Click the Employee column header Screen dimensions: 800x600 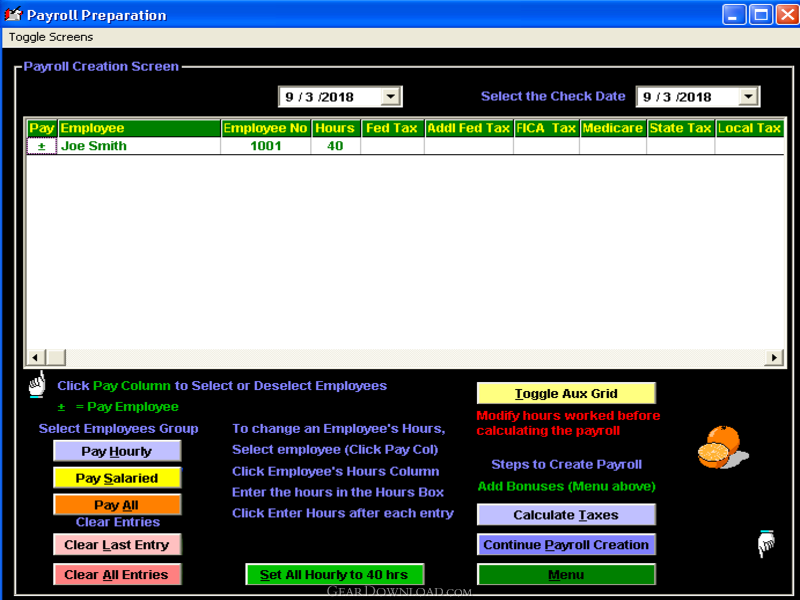139,128
